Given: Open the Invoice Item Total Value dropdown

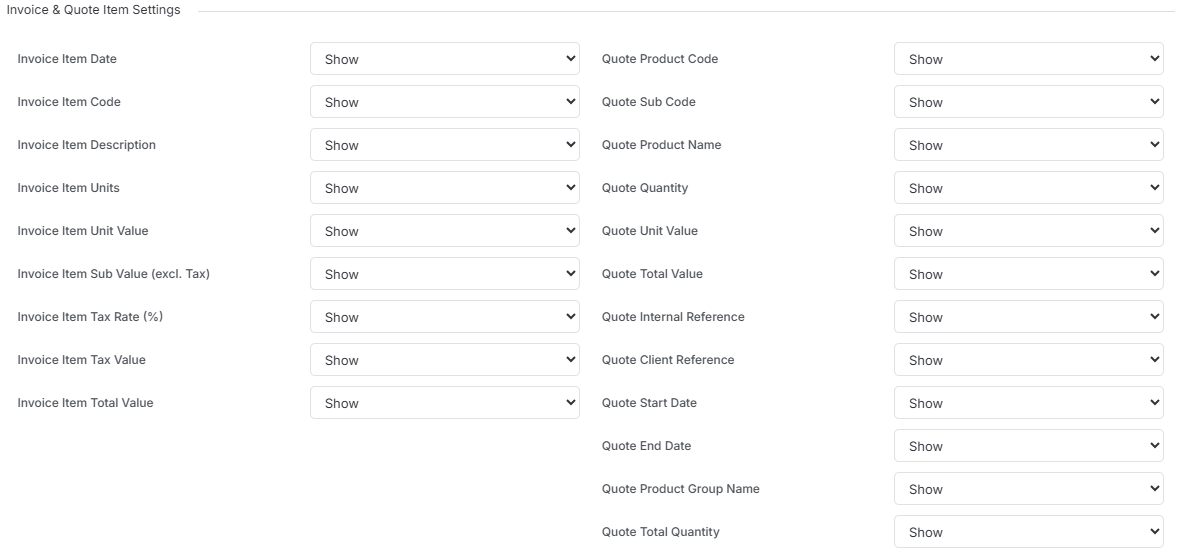Looking at the screenshot, I should pos(445,403).
